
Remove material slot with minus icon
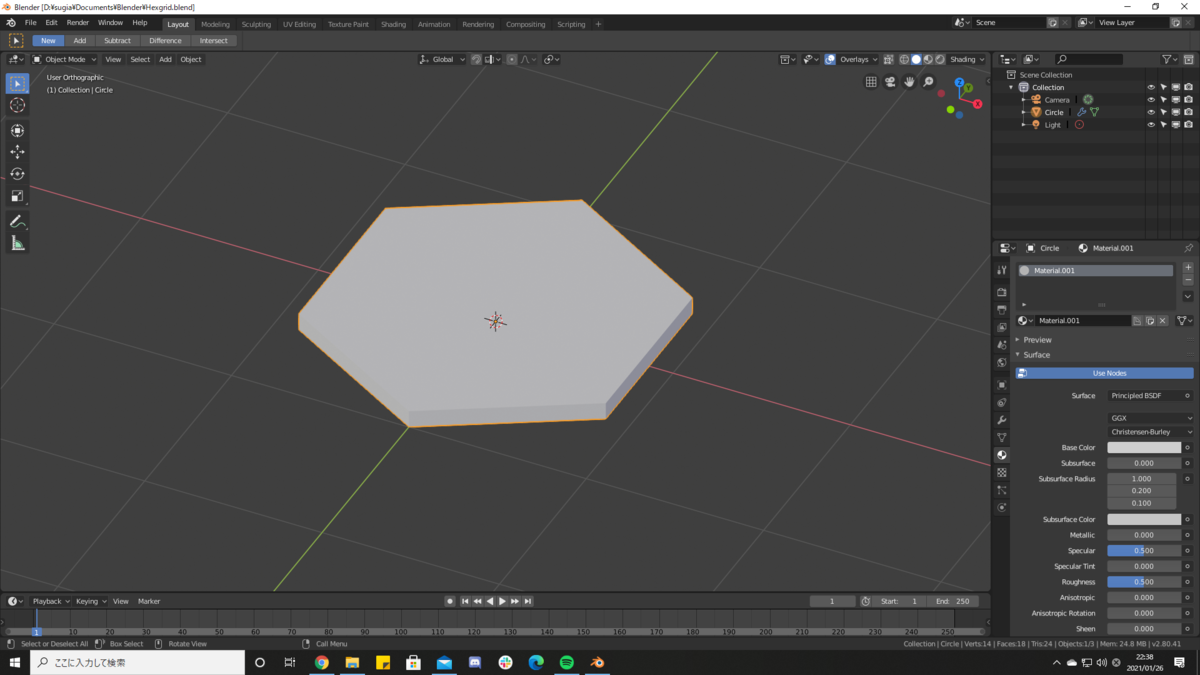1188,281
